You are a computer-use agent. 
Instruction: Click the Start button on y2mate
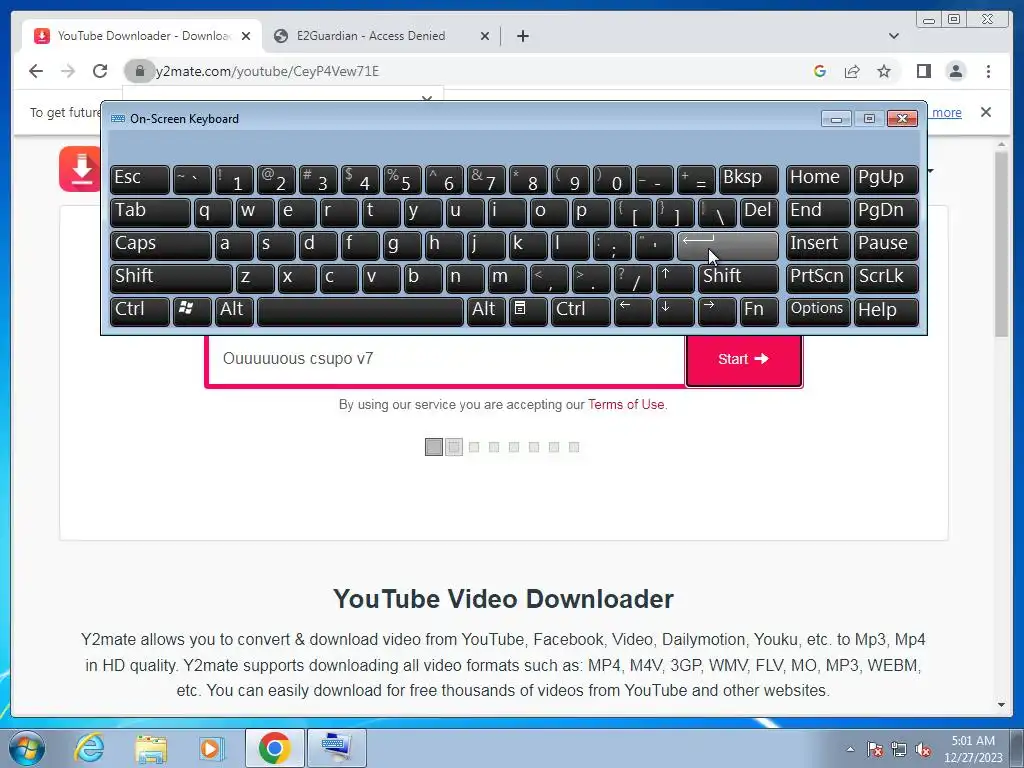(x=743, y=359)
